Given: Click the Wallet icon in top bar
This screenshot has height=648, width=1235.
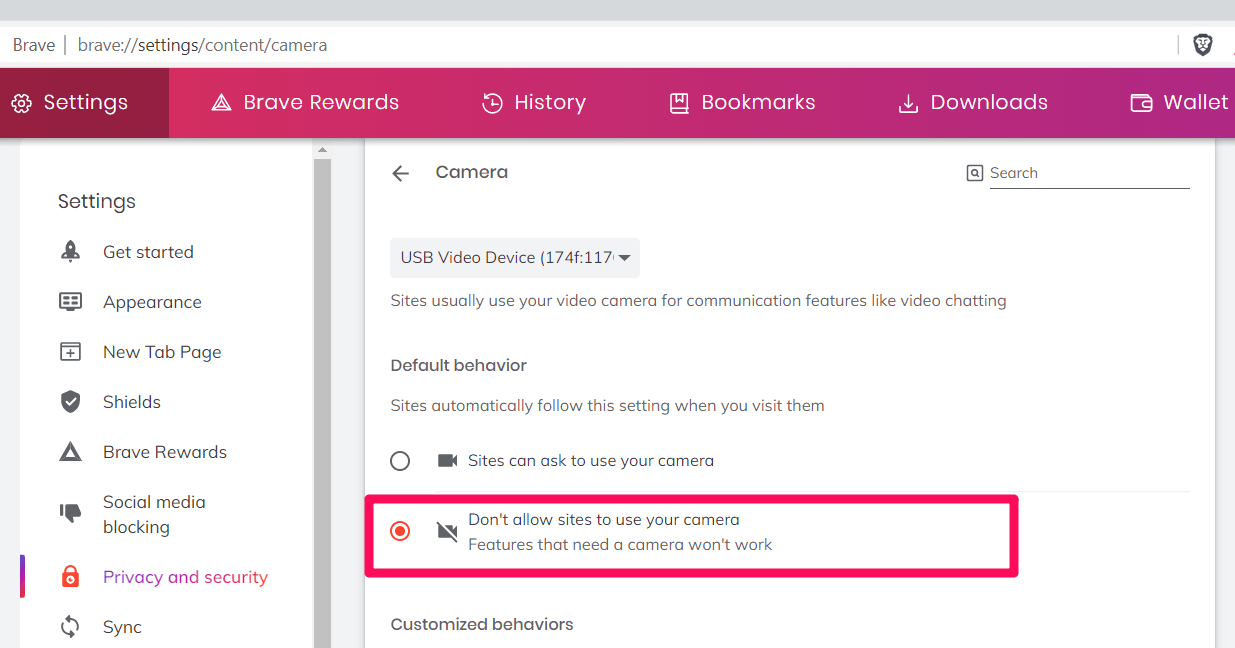Looking at the screenshot, I should tap(1141, 103).
